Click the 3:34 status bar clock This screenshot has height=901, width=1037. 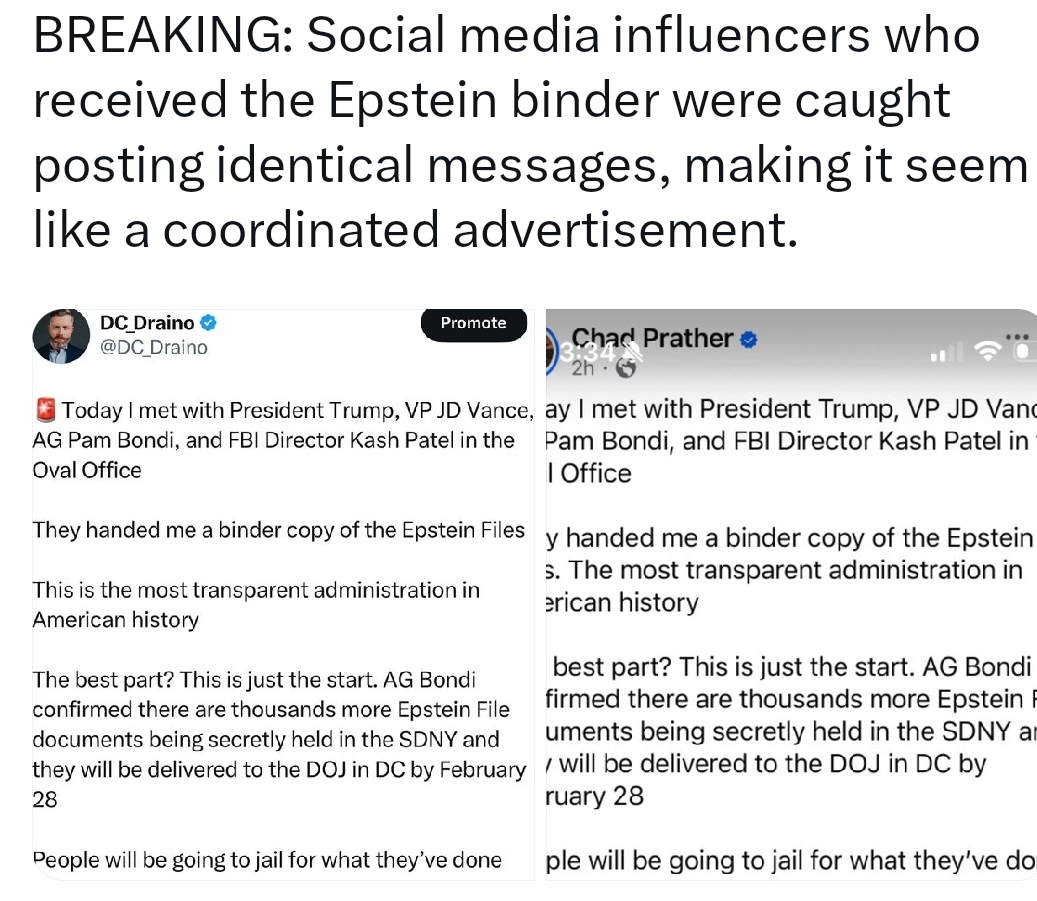[592, 351]
